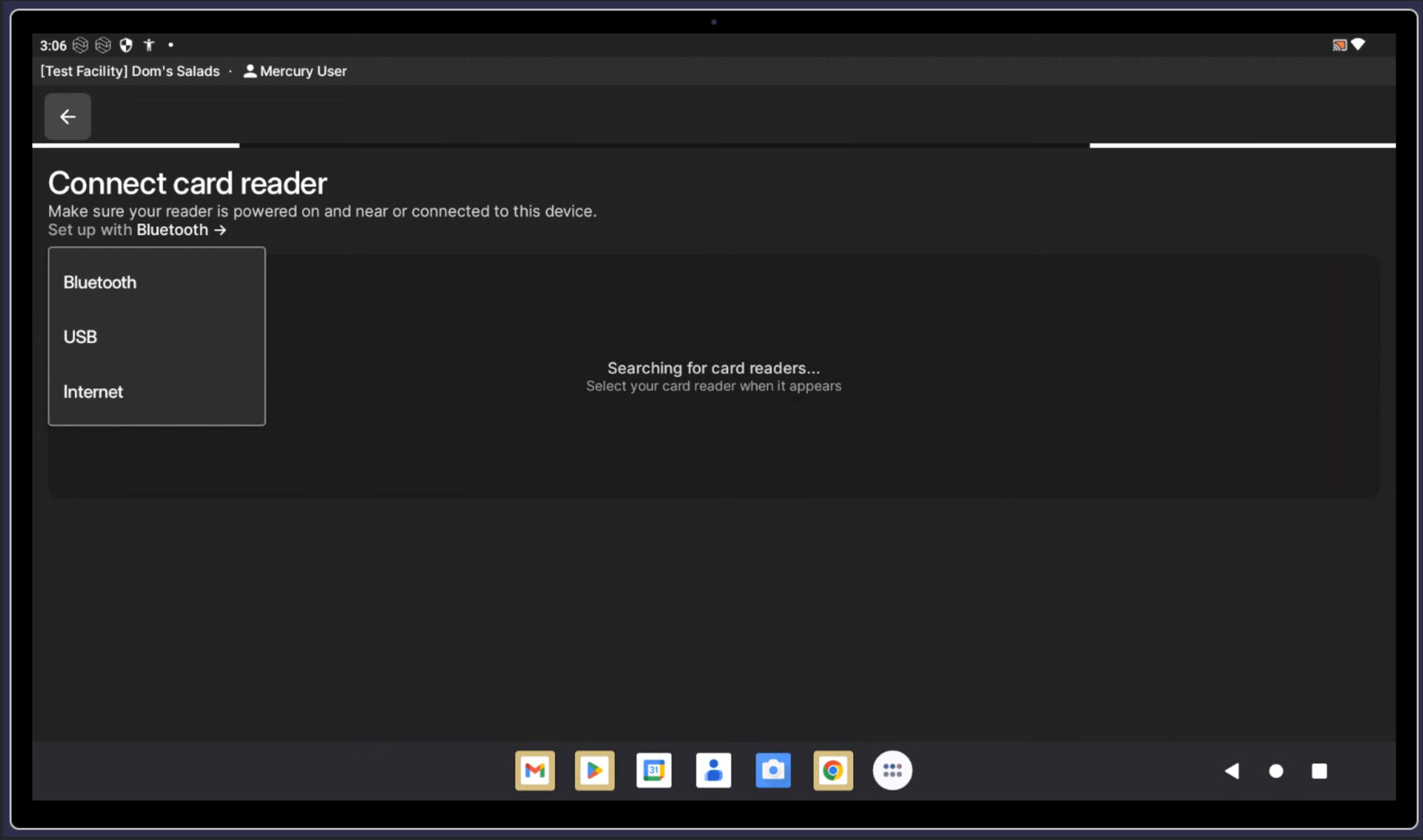Open the Contacts app in dock
Viewport: 1423px width, 840px height.
point(713,770)
